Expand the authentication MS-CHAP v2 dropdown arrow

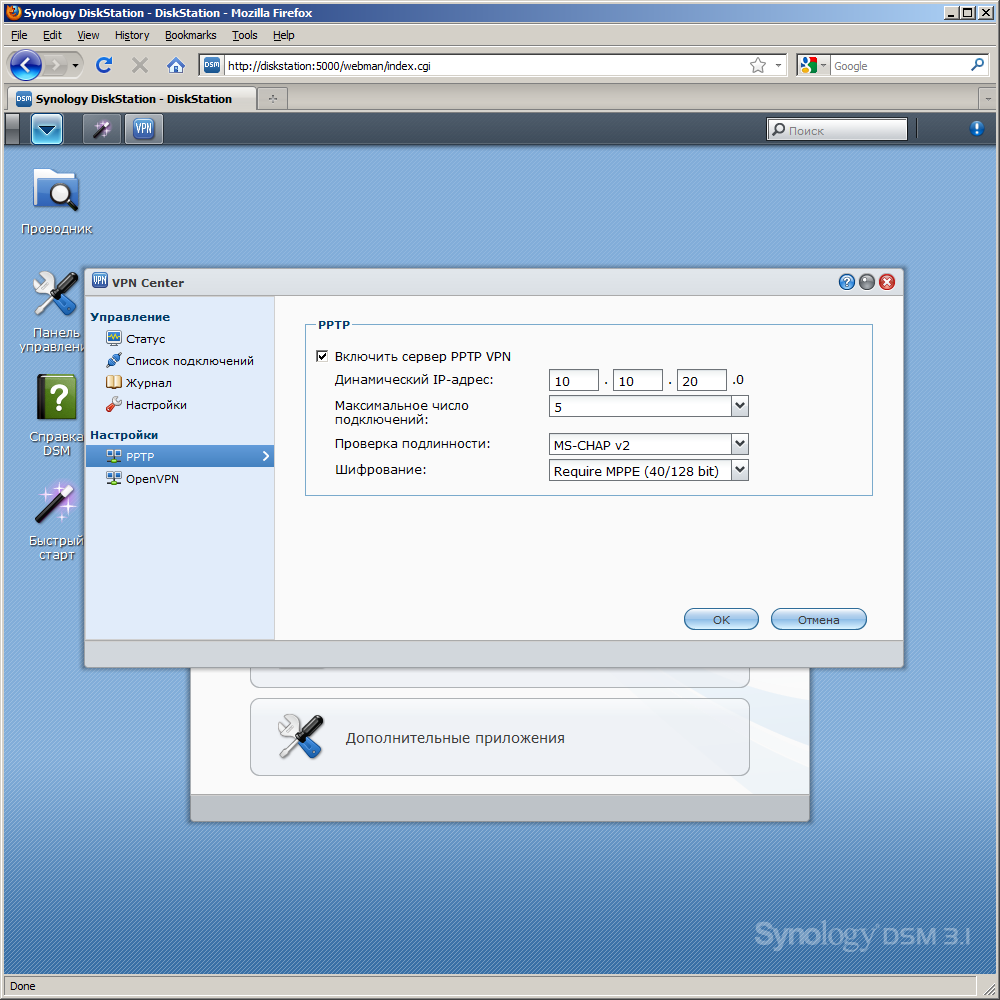[x=739, y=445]
